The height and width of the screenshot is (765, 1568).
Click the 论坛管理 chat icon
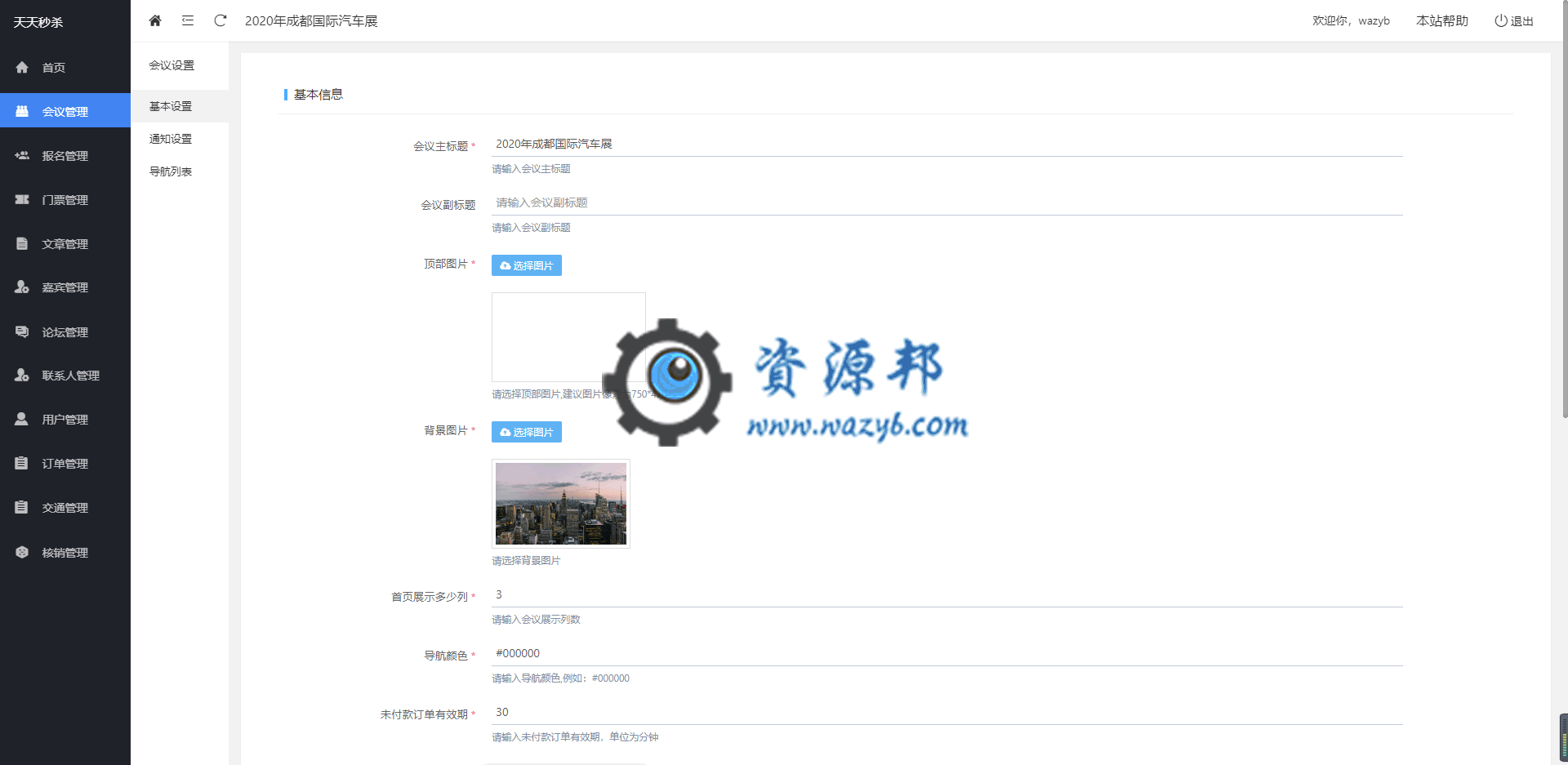(x=22, y=331)
